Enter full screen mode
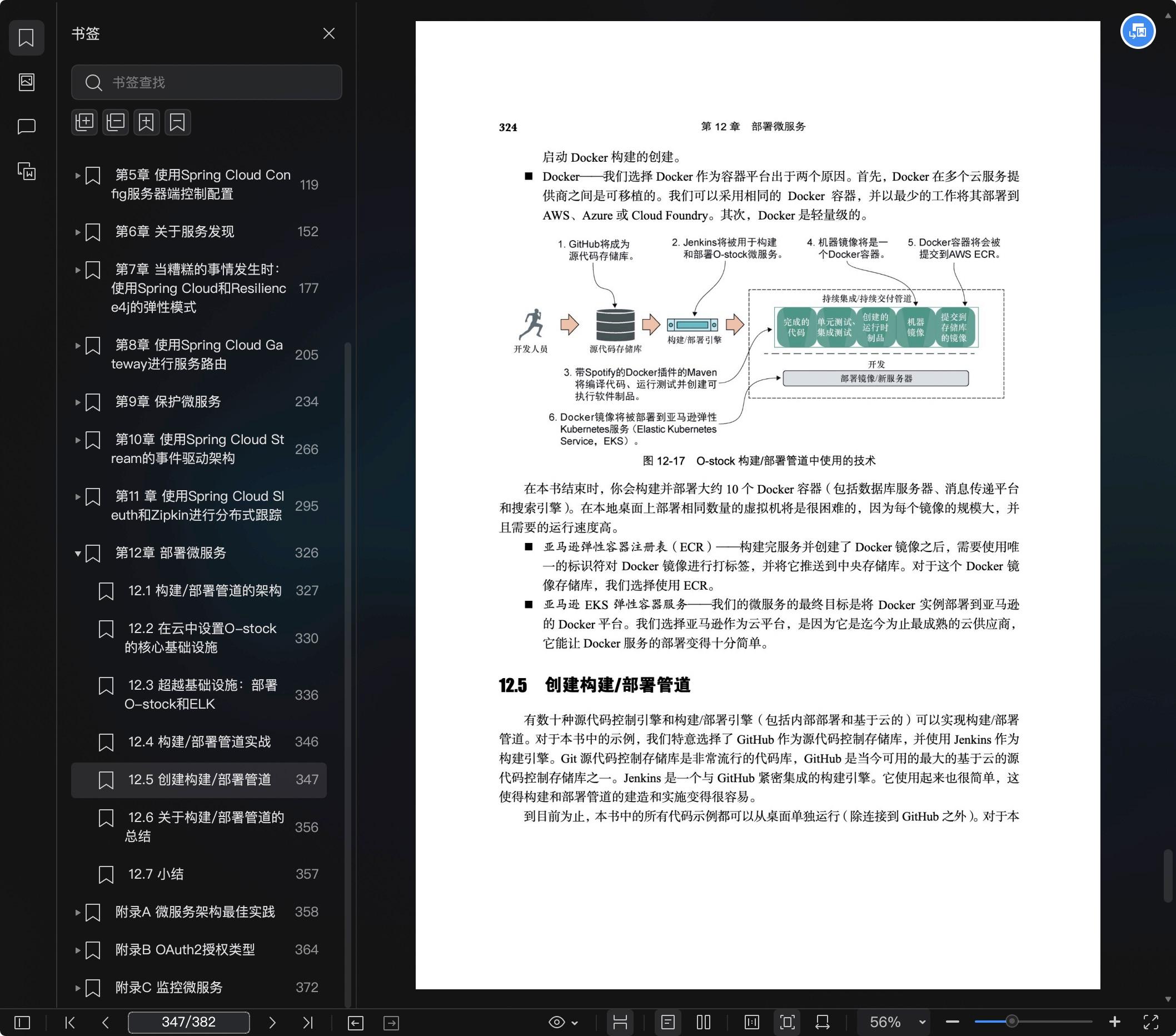The image size is (1176, 1036). click(1150, 1022)
